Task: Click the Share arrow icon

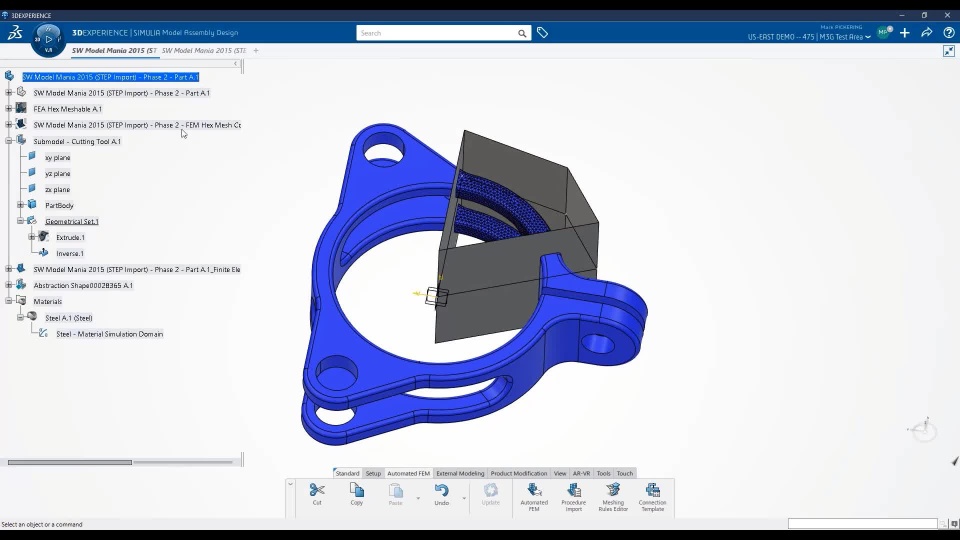Action: [926, 33]
